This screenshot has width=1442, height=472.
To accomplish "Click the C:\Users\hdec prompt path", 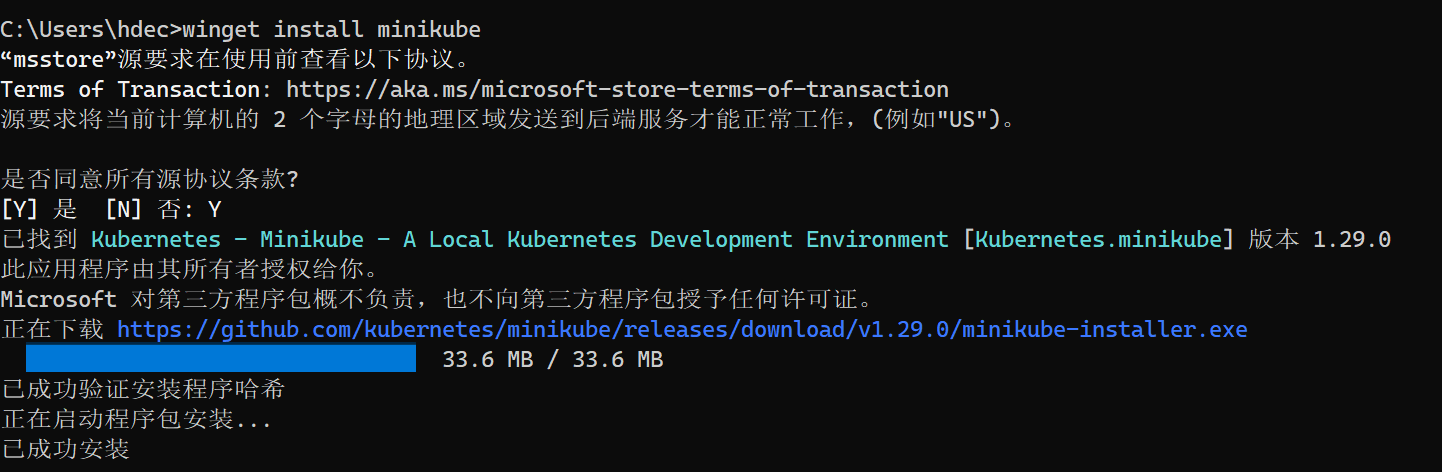I will tap(90, 30).
